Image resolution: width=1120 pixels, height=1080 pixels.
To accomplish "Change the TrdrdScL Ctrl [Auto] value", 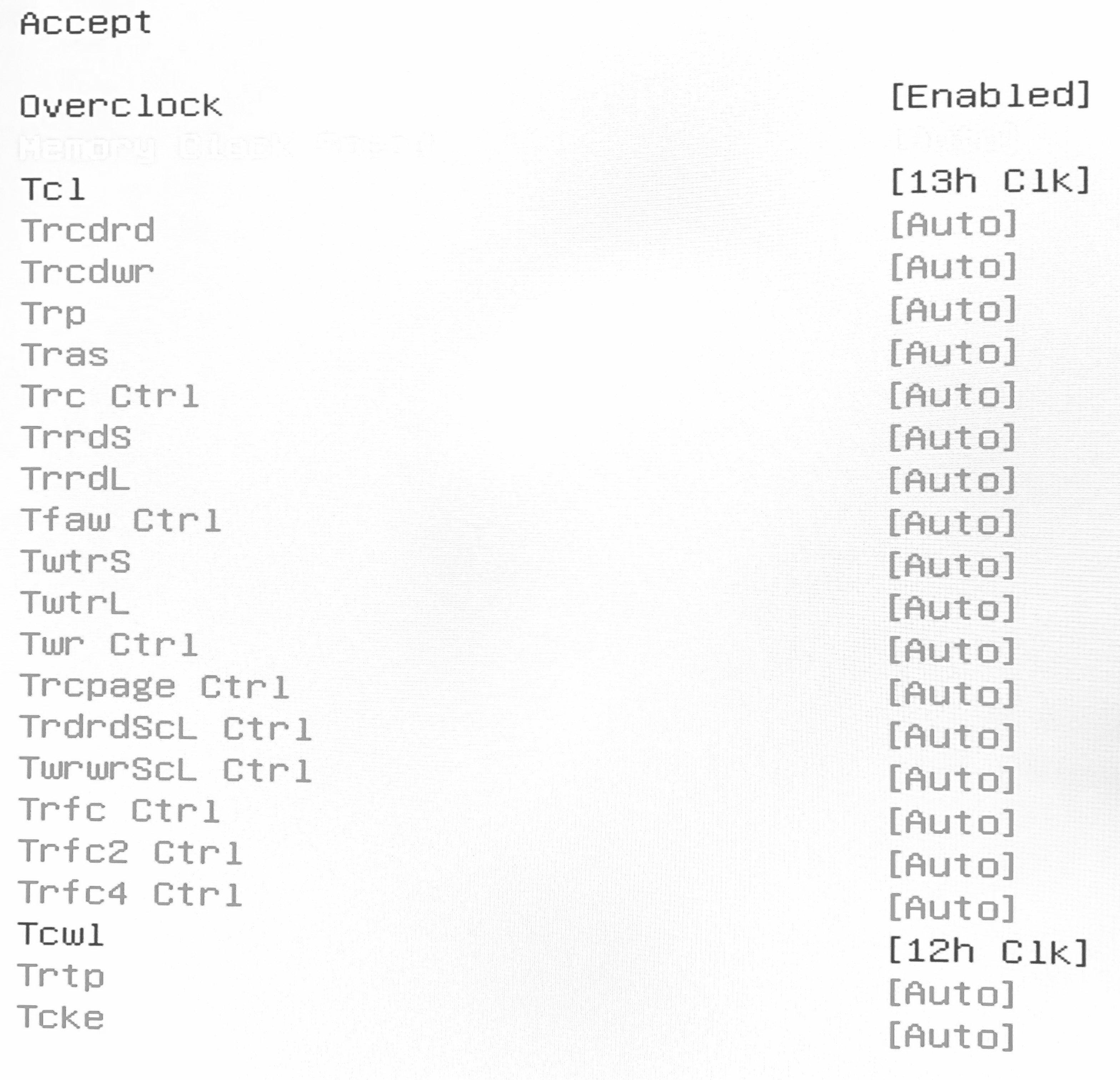I will coord(952,736).
